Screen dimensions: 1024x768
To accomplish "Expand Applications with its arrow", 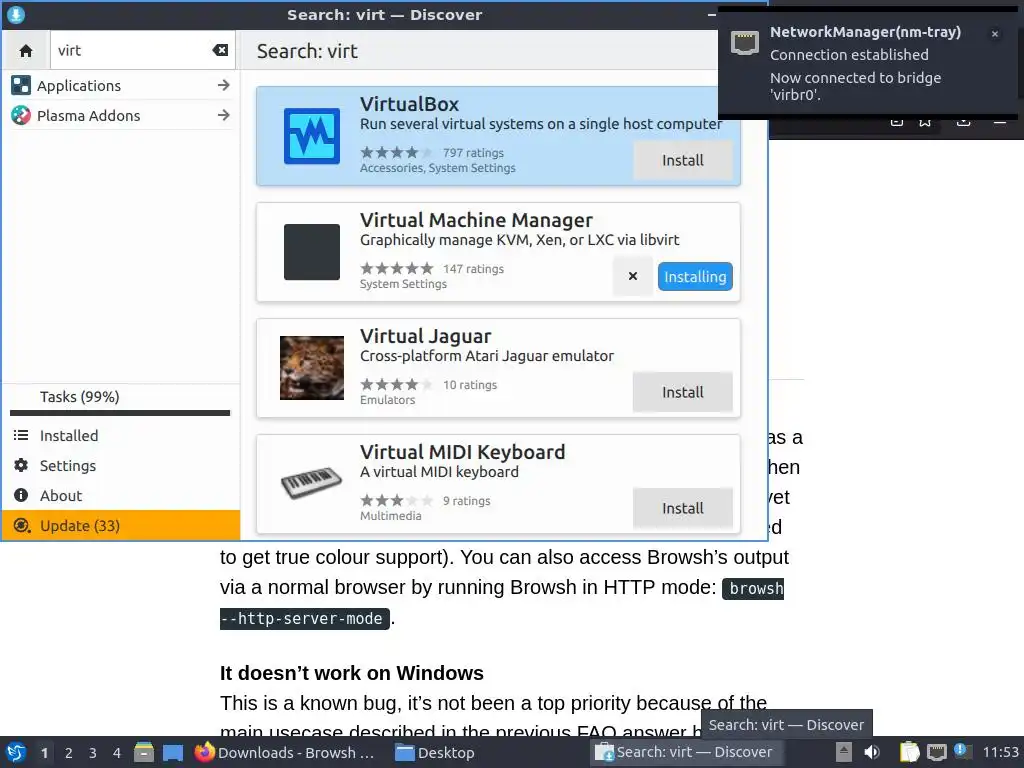I will point(223,86).
